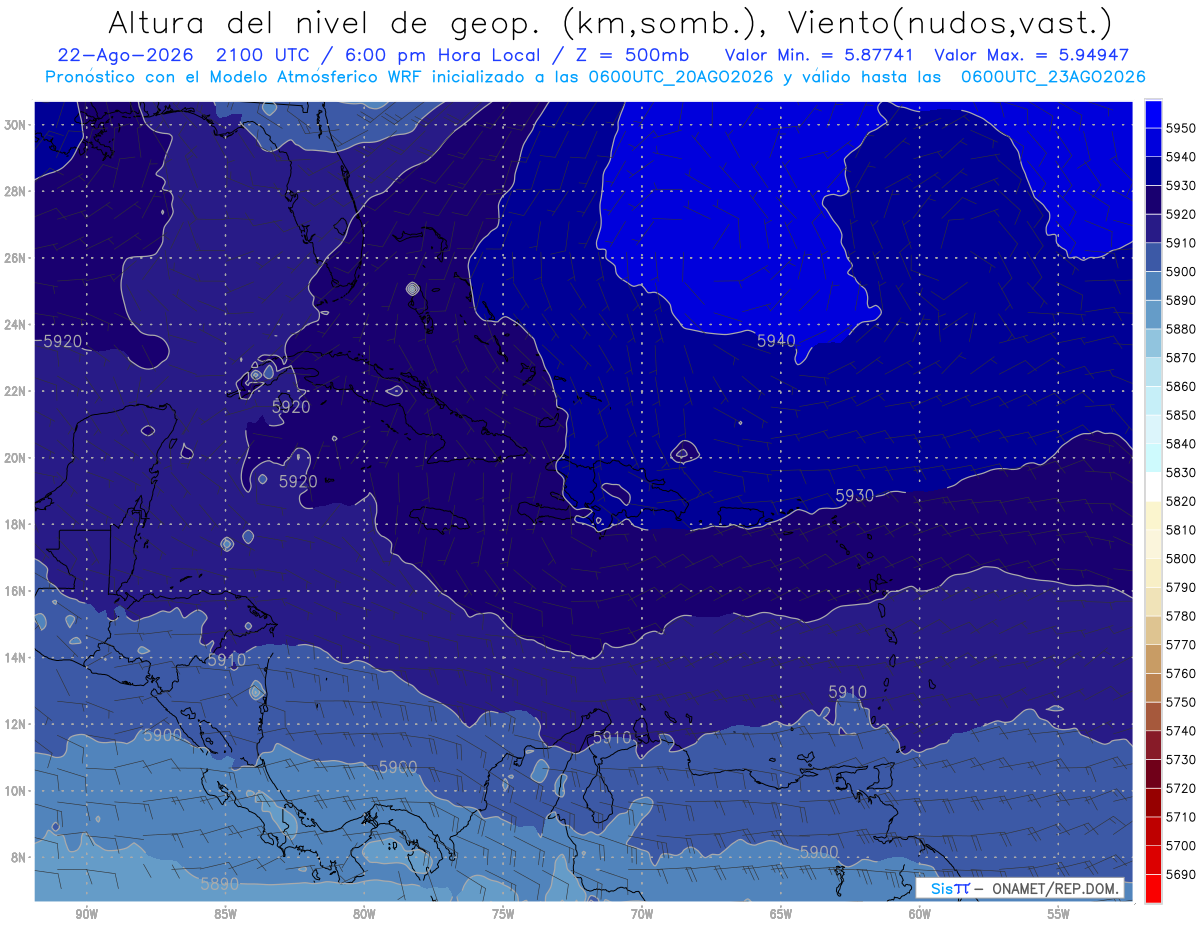Image resolution: width=1200 pixels, height=927 pixels.
Task: Click the colorbar value label 5850
Action: [1180, 415]
